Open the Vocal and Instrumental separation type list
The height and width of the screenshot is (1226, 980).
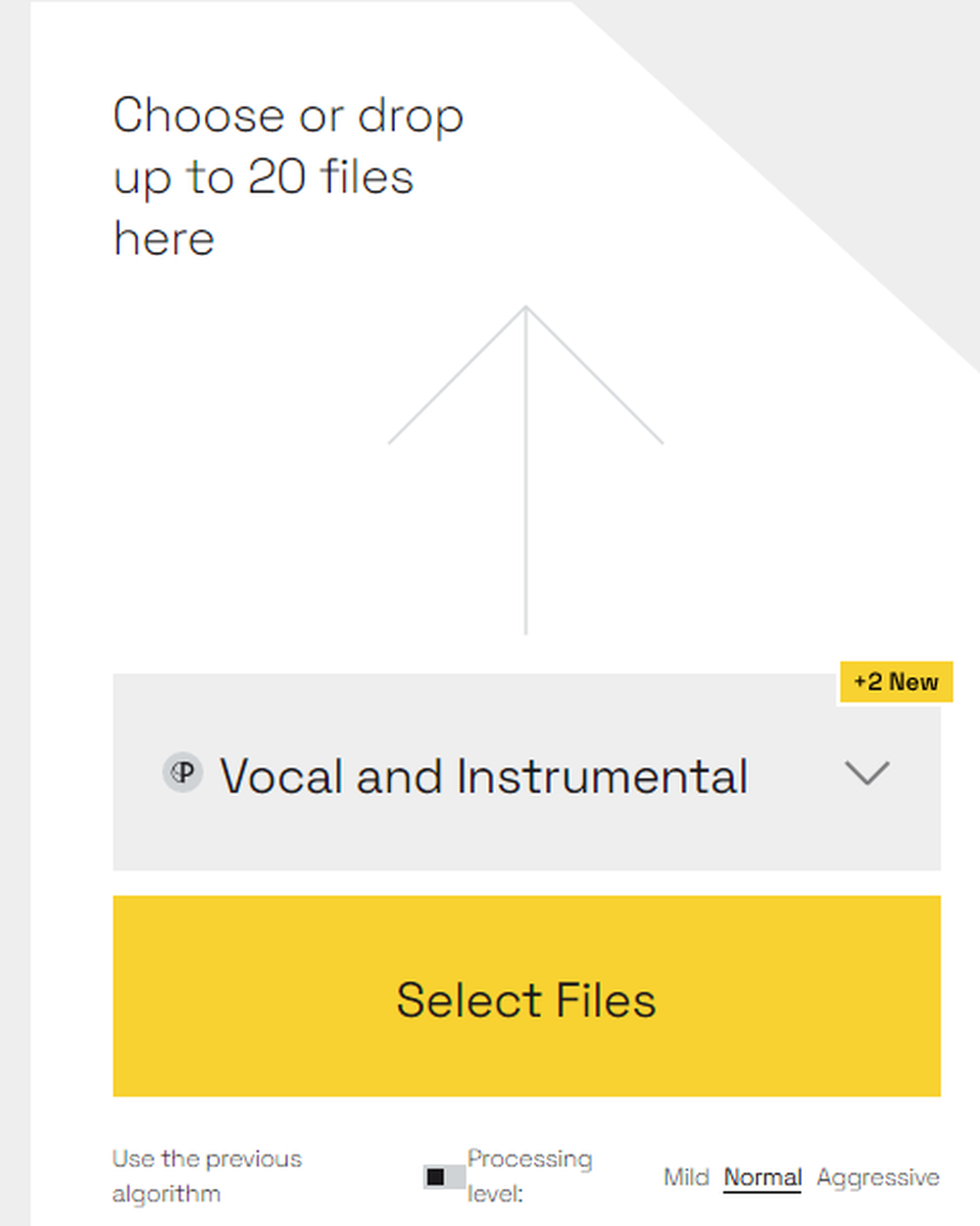(526, 772)
